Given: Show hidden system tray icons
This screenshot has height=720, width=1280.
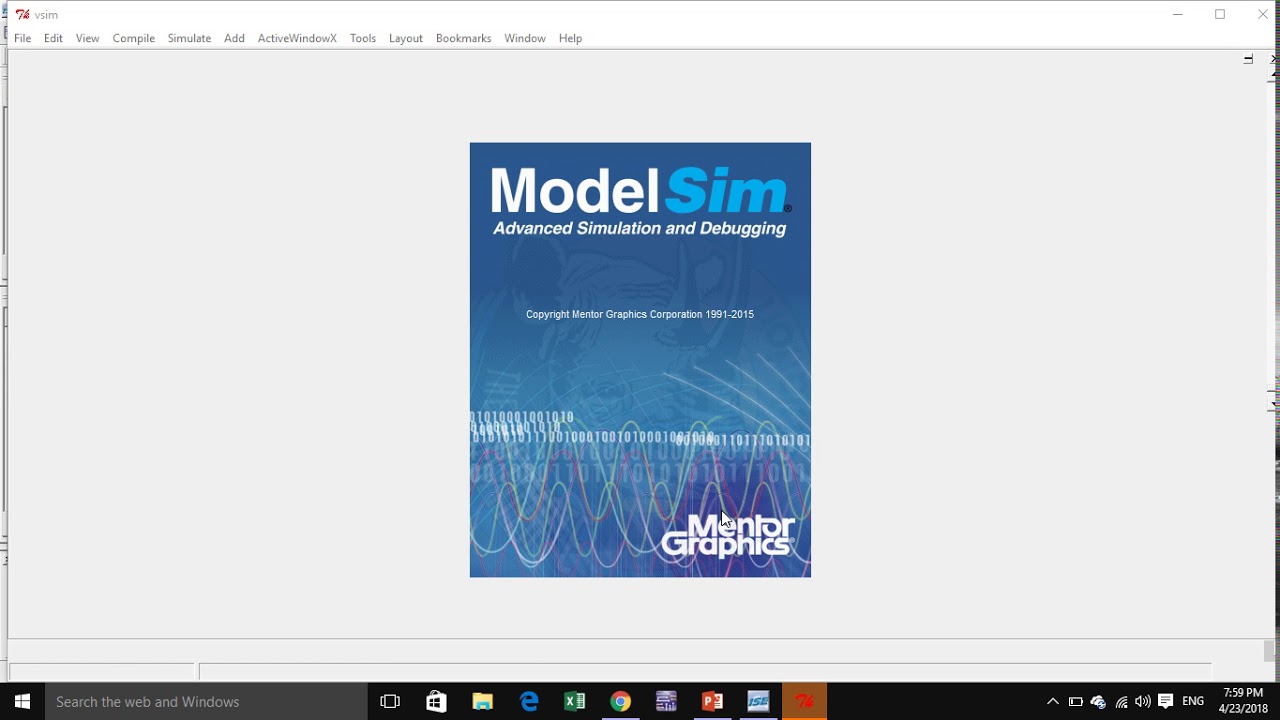Looking at the screenshot, I should [x=1052, y=702].
